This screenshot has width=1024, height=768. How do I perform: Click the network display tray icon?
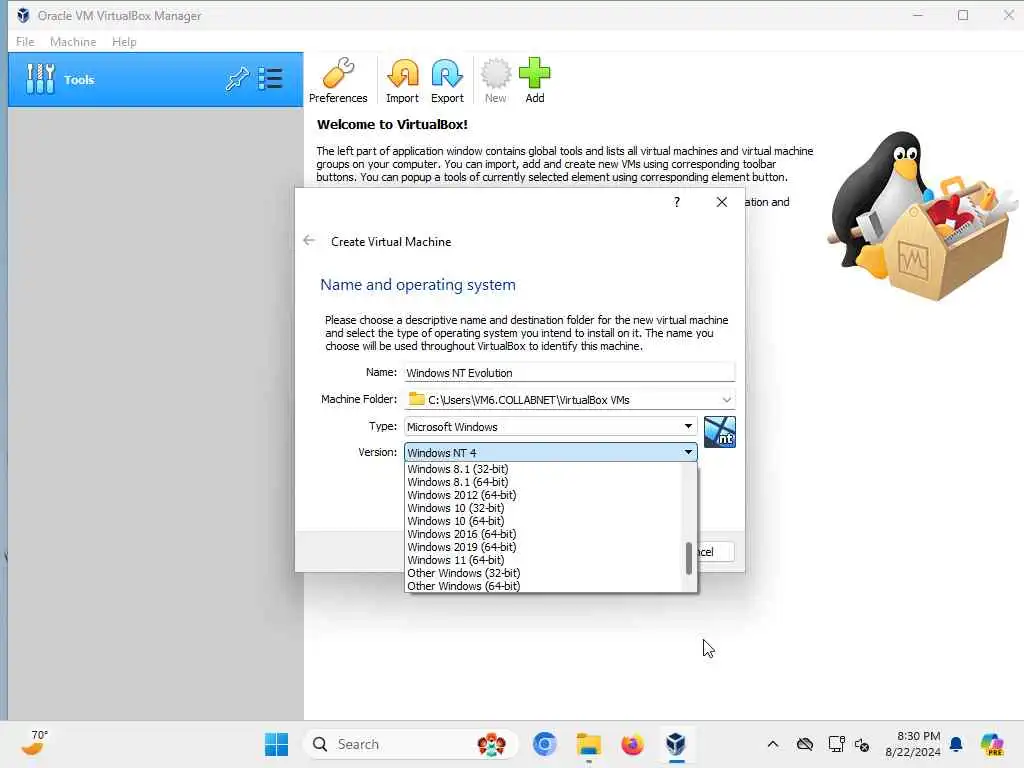[x=836, y=744]
